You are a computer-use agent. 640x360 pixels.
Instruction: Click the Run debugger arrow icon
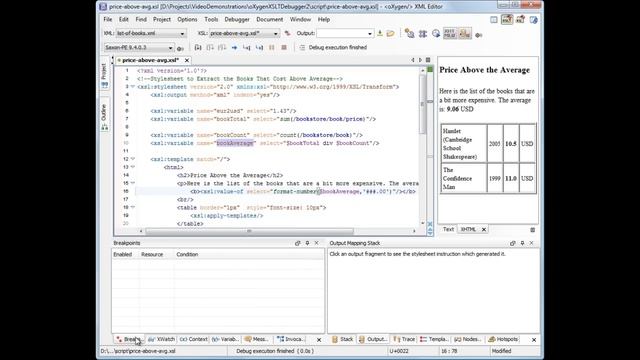click(x=234, y=48)
